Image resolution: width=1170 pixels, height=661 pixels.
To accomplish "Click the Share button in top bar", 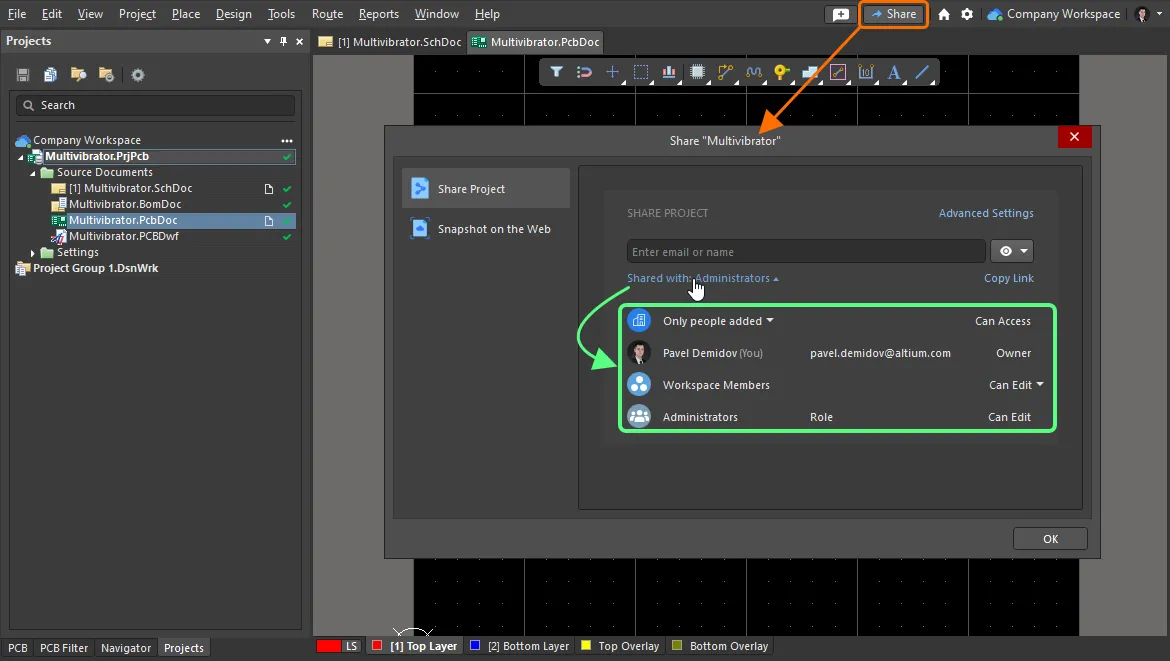I will (x=894, y=14).
